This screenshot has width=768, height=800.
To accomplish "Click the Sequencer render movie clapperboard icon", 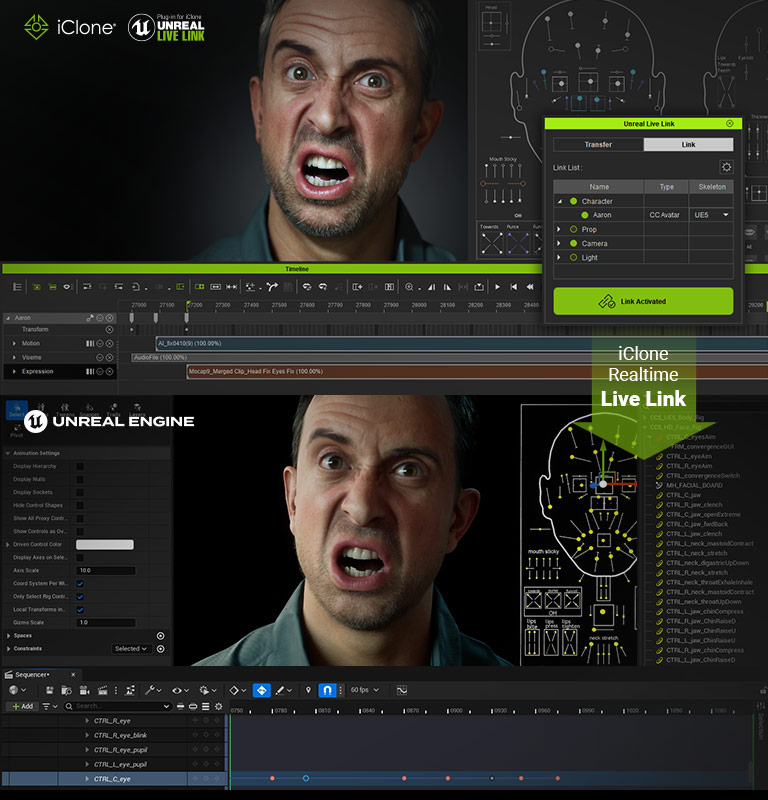I will (x=101, y=690).
